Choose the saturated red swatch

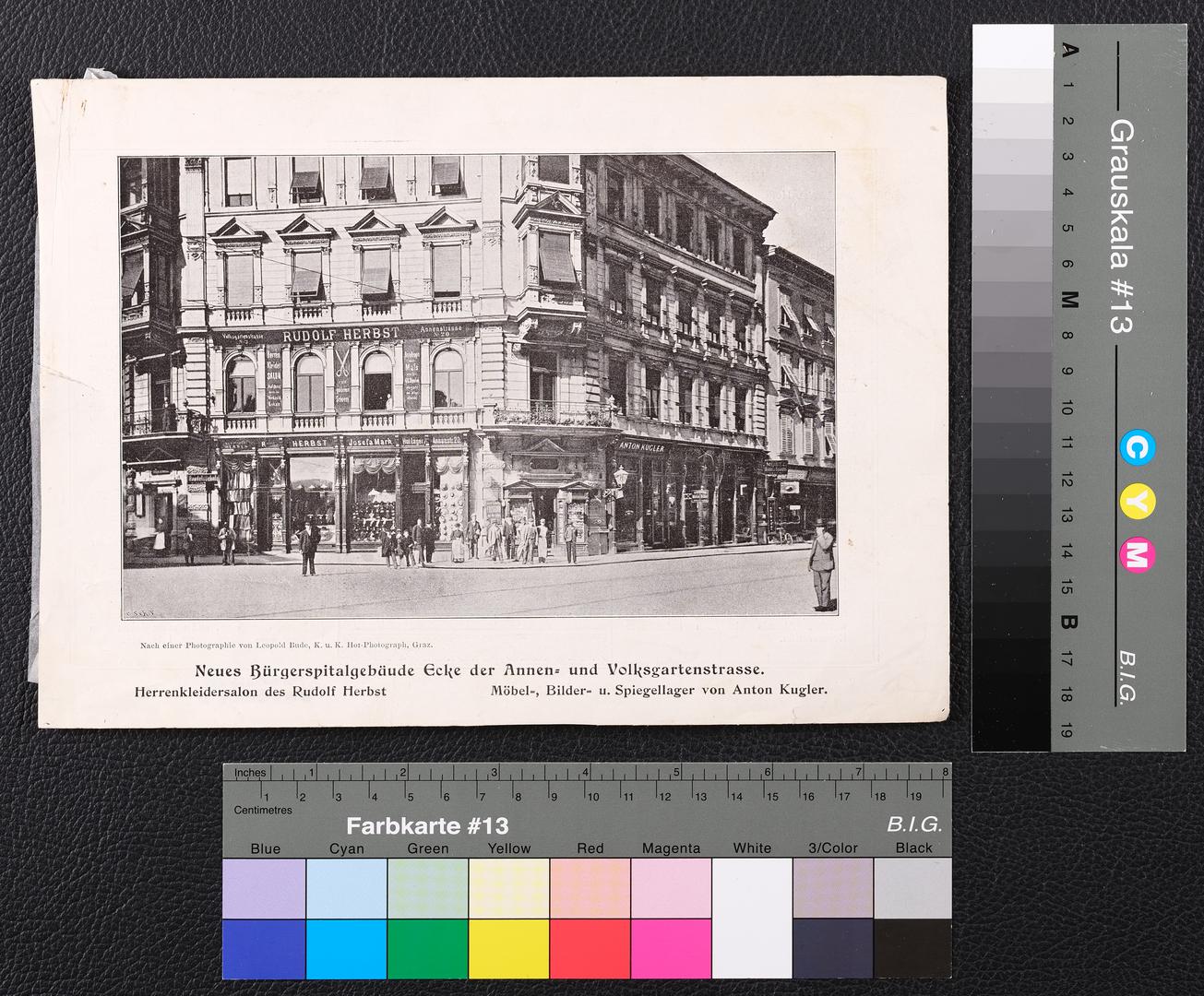(x=590, y=948)
